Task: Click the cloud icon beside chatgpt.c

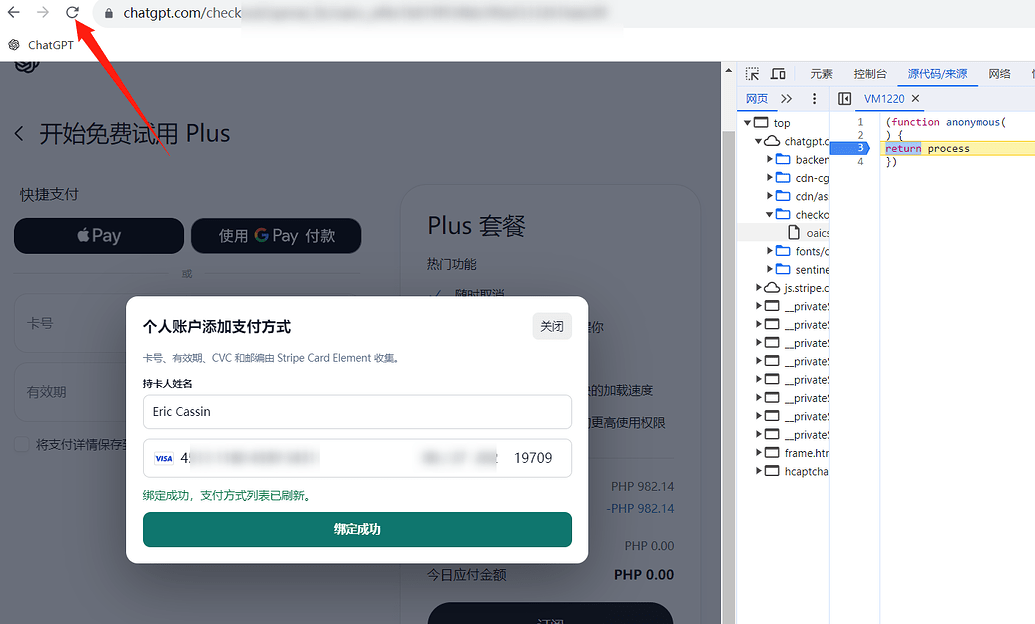Action: point(772,141)
